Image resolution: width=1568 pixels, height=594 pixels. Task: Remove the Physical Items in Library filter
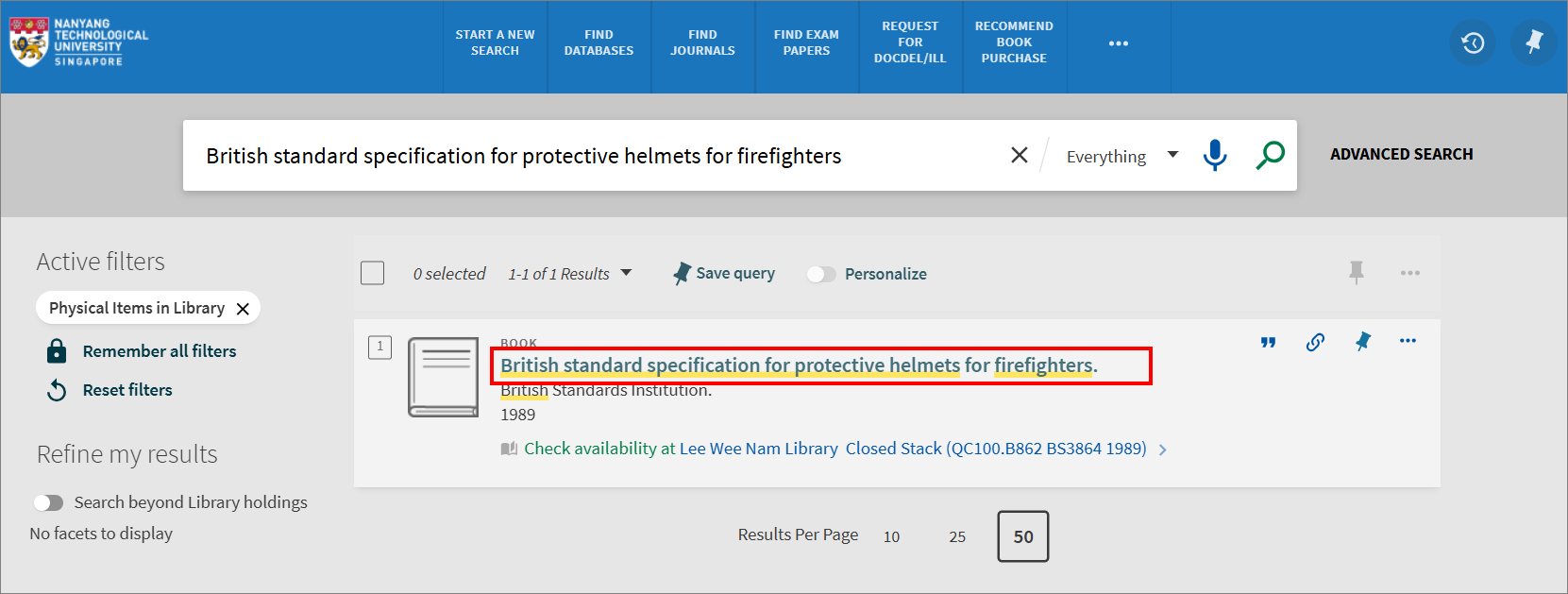click(243, 309)
